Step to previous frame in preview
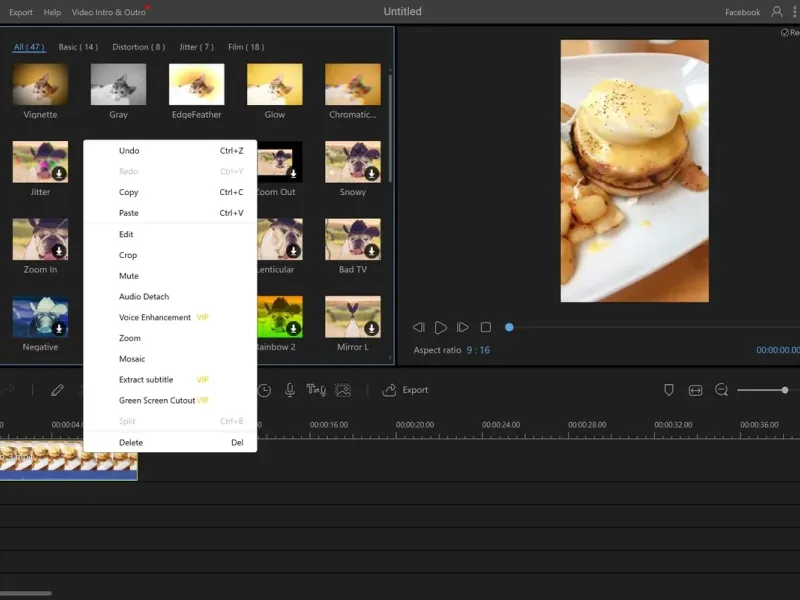 coord(419,327)
